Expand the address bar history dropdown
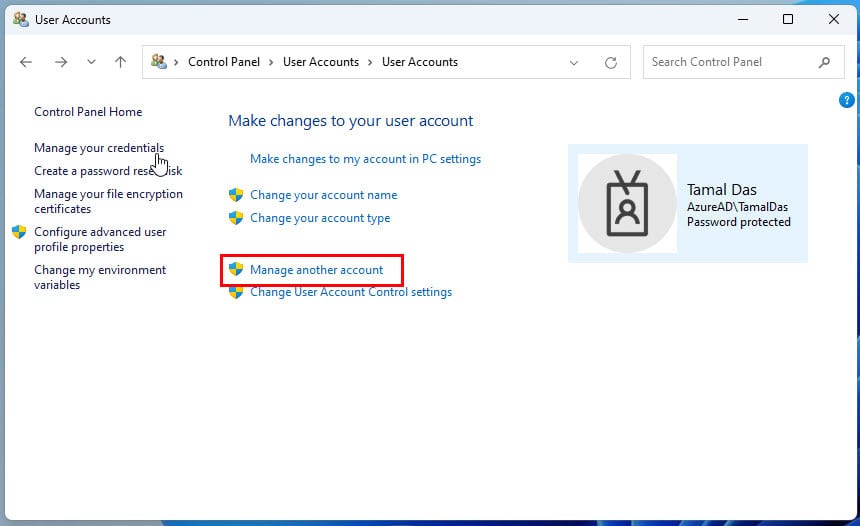Image resolution: width=860 pixels, height=526 pixels. tap(574, 63)
